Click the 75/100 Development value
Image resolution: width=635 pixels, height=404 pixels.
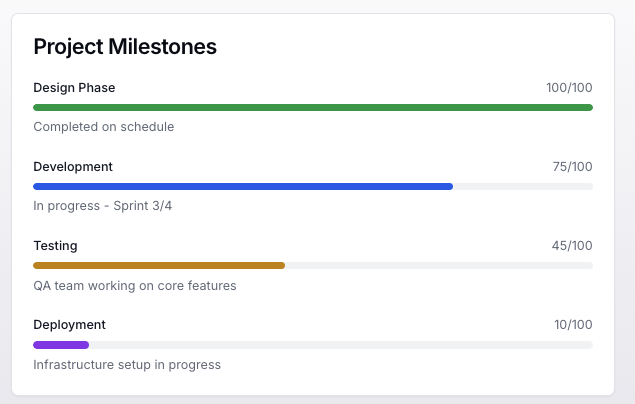pos(572,167)
